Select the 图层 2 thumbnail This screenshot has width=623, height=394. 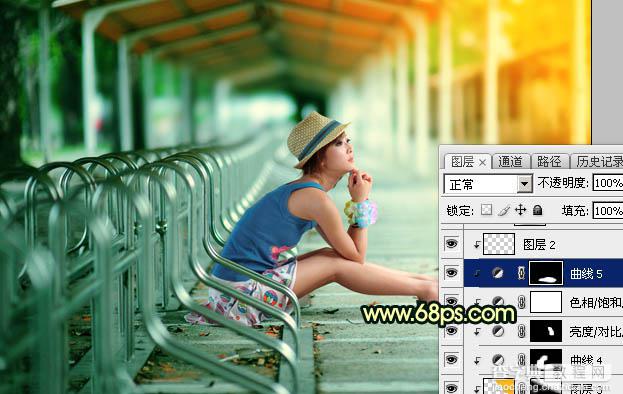[x=499, y=244]
